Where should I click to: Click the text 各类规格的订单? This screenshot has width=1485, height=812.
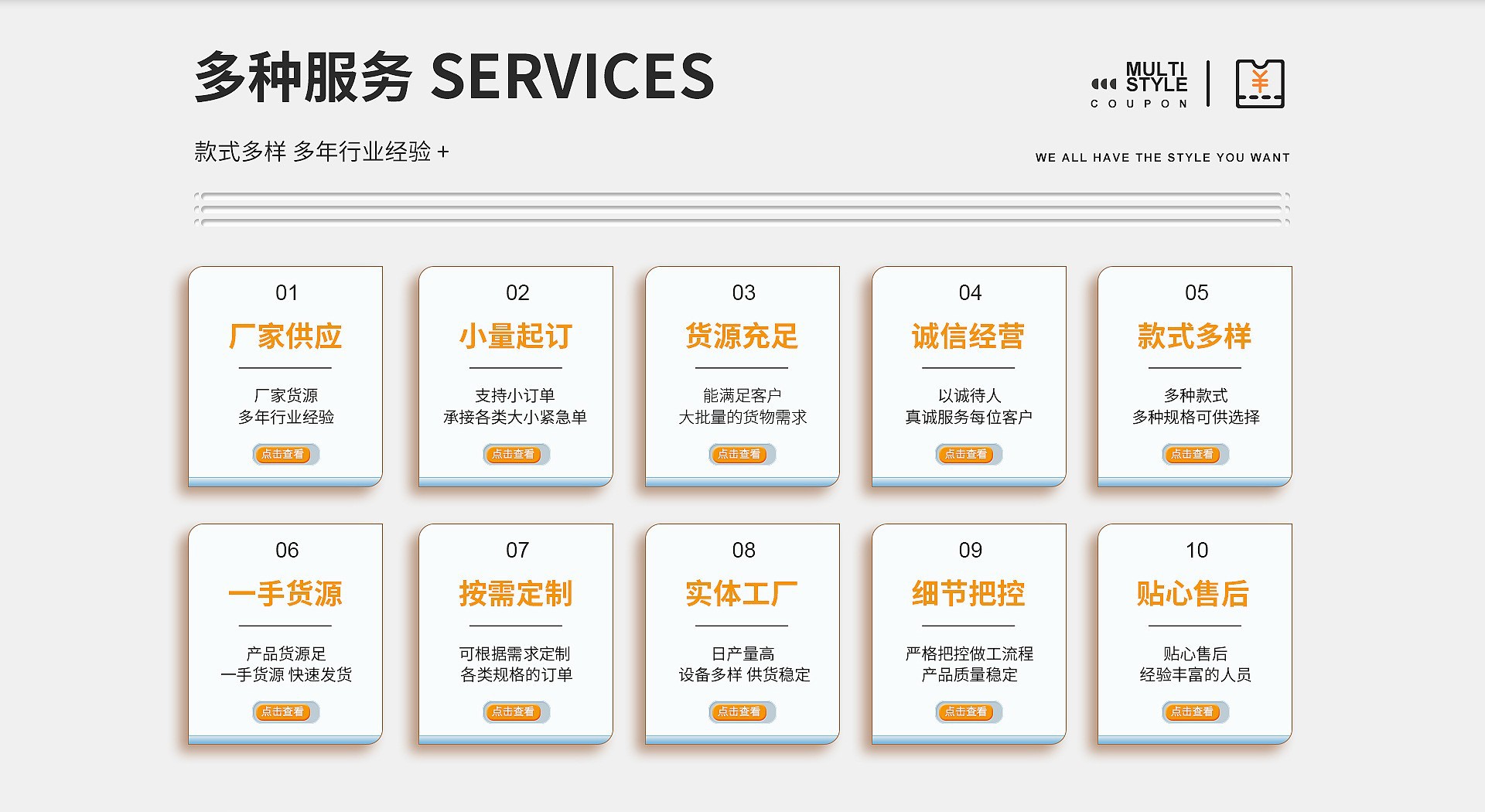[x=517, y=675]
